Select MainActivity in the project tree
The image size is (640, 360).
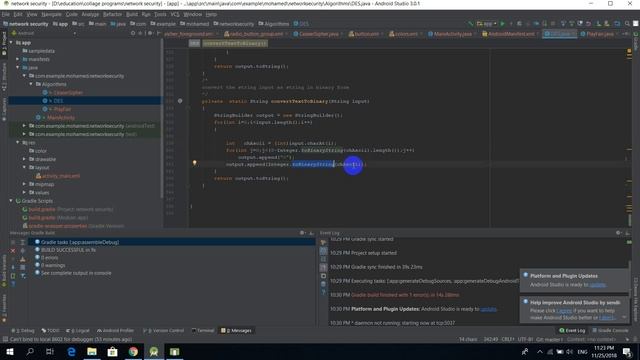[61, 118]
